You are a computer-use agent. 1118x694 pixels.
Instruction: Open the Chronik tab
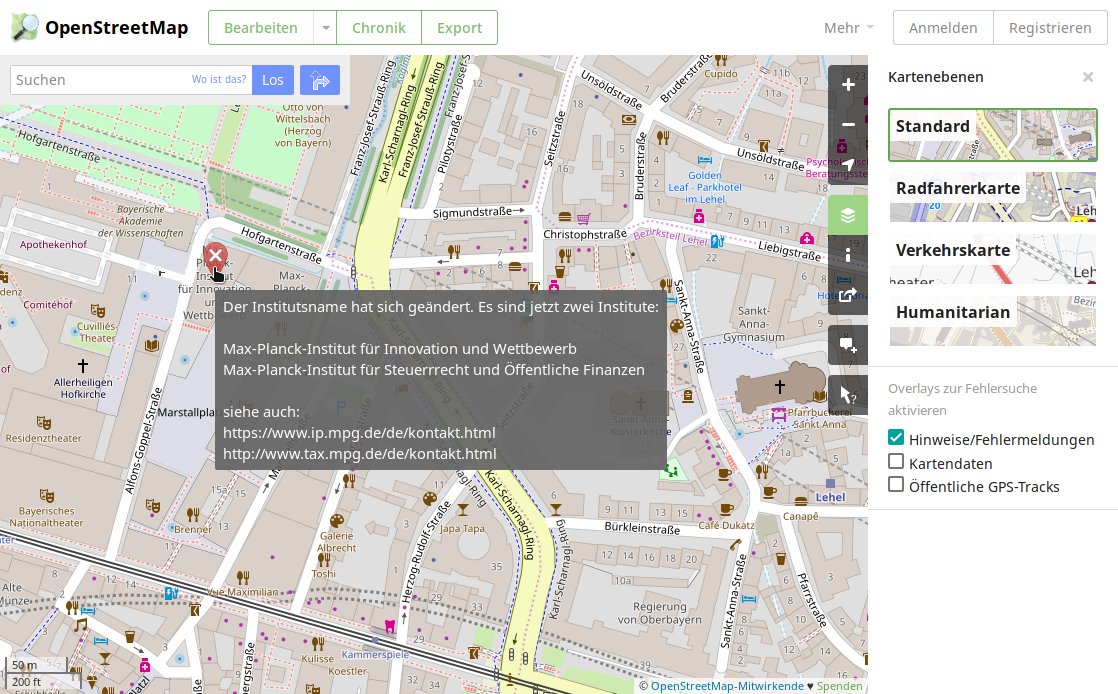click(x=379, y=28)
